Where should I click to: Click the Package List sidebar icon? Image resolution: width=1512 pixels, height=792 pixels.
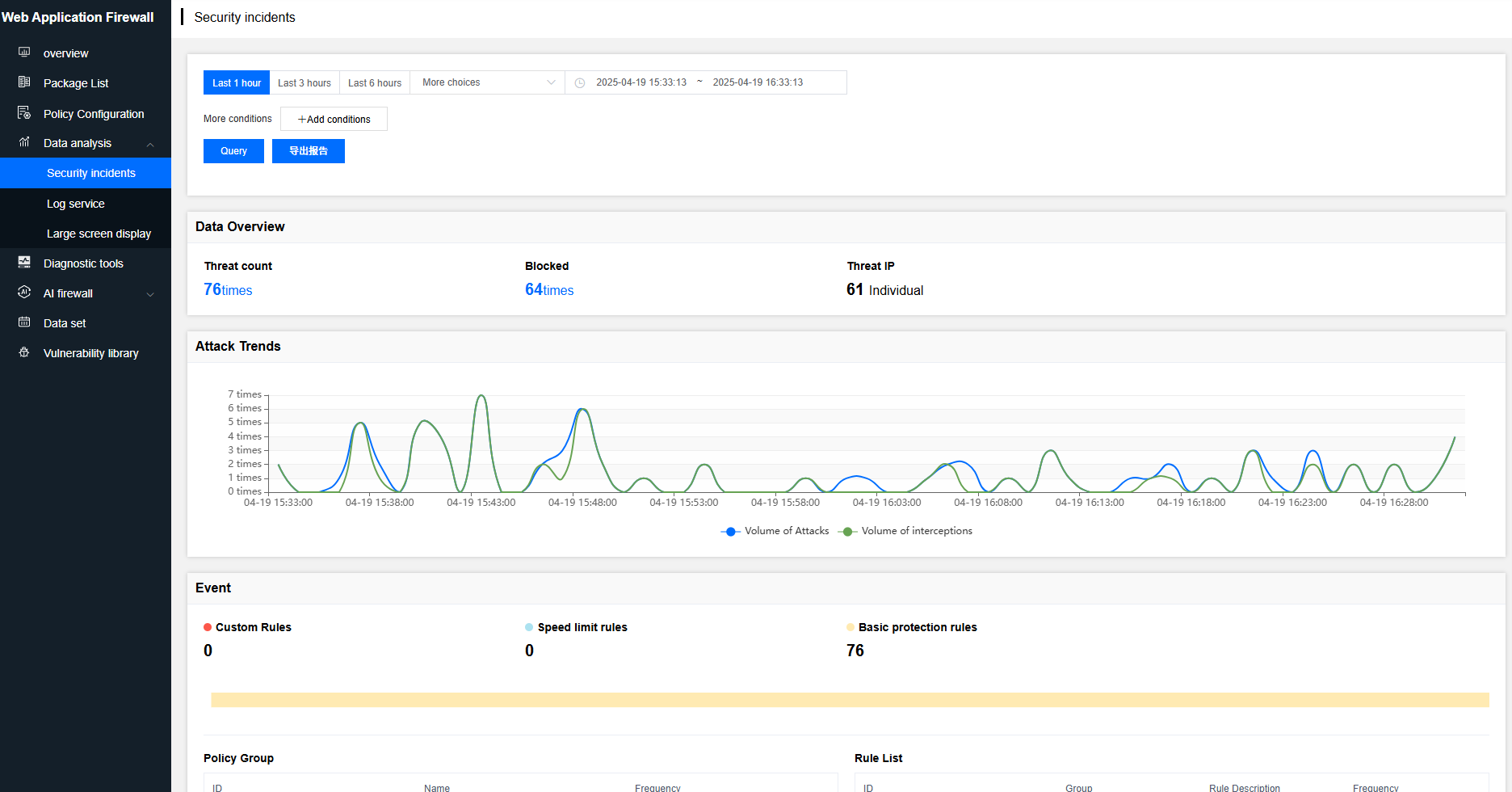click(x=24, y=82)
